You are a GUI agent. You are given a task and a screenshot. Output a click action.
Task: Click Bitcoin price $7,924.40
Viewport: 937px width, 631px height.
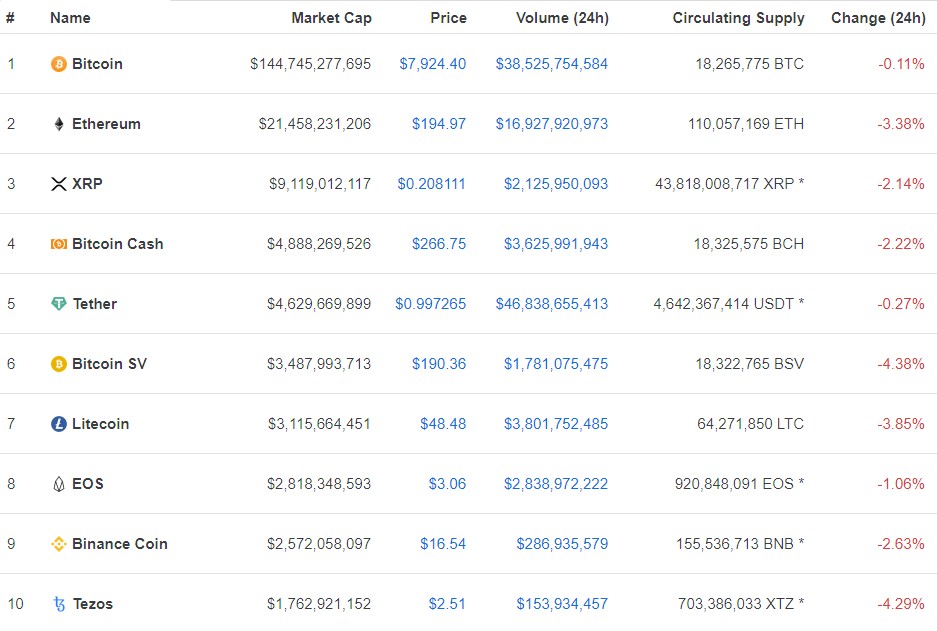(433, 64)
